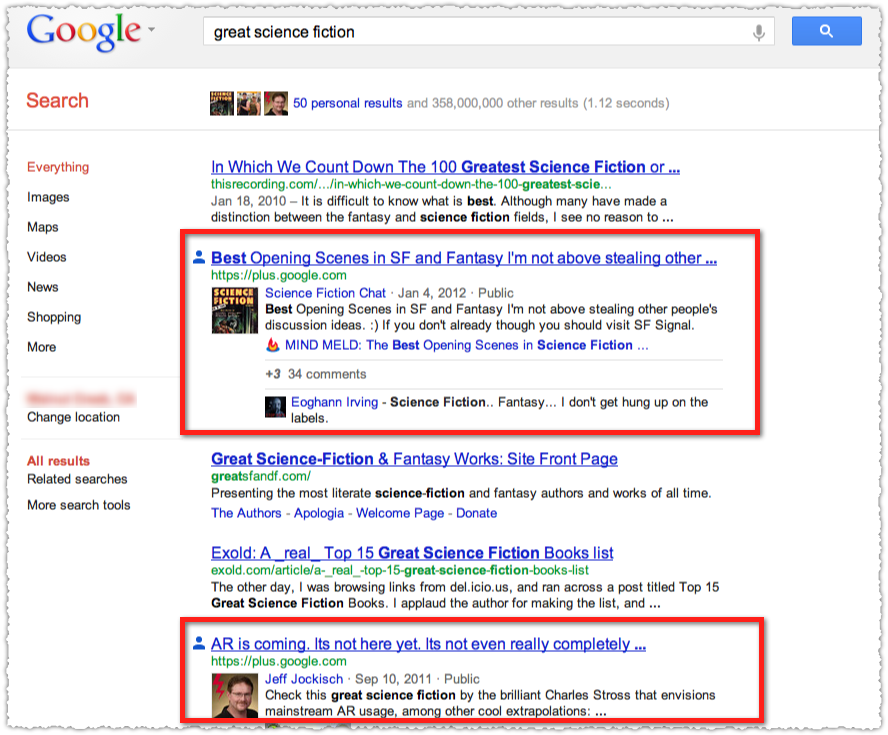
Task: Switch to Videos results
Action: [46, 257]
